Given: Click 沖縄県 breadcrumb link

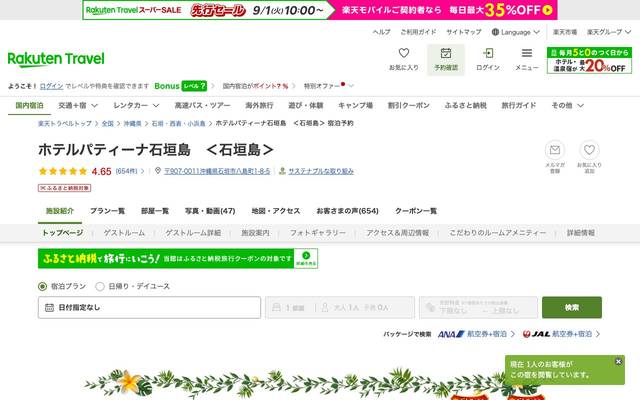Looking at the screenshot, I should [133, 123].
